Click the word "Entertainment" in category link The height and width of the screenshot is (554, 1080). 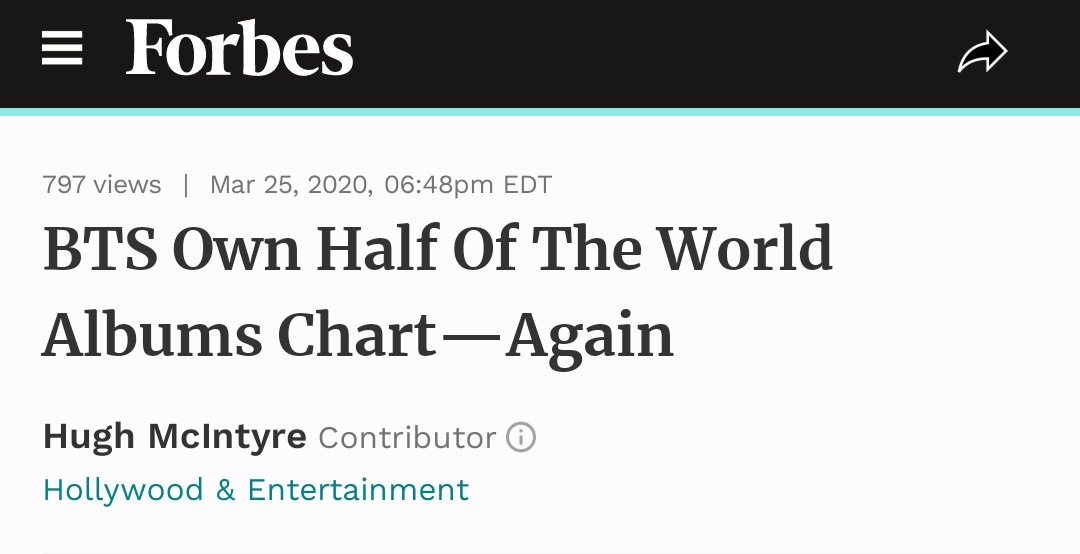click(358, 490)
